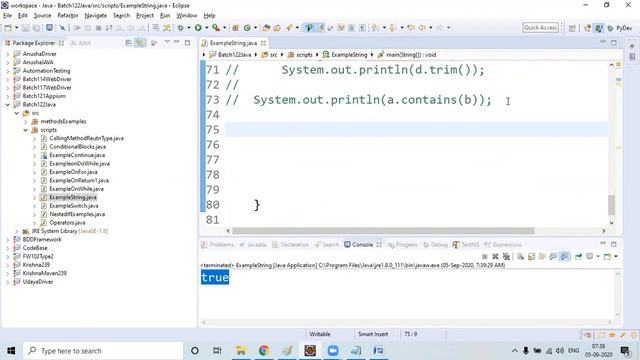Maximize the editor area

click(x=613, y=42)
